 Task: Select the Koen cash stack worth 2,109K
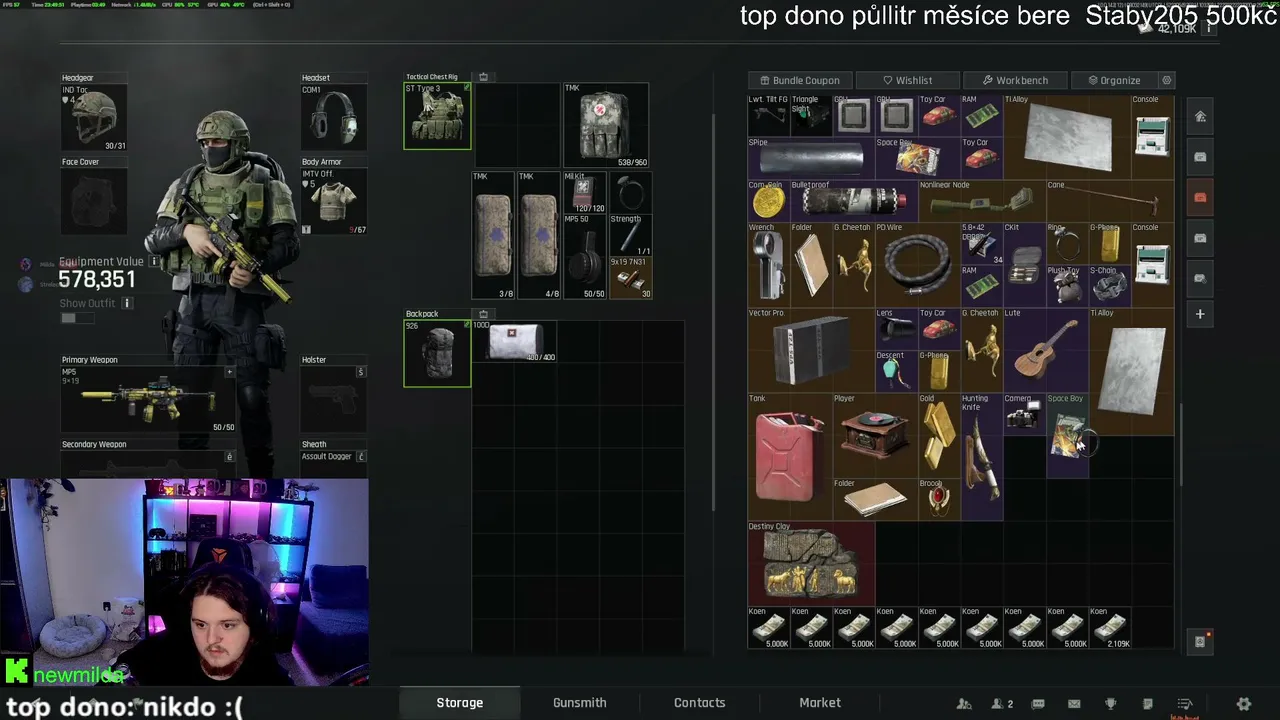[1109, 627]
